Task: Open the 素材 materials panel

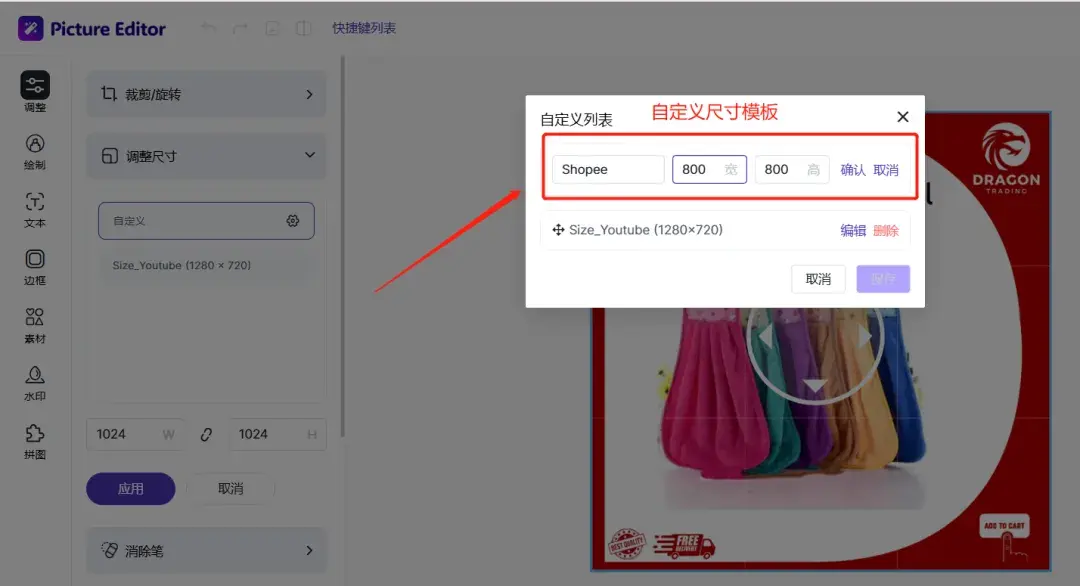Action: coord(35,324)
